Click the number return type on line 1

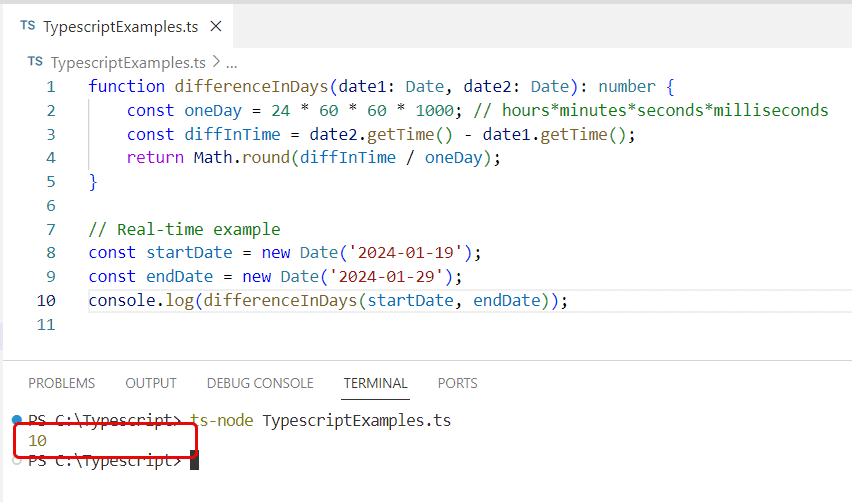point(627,86)
